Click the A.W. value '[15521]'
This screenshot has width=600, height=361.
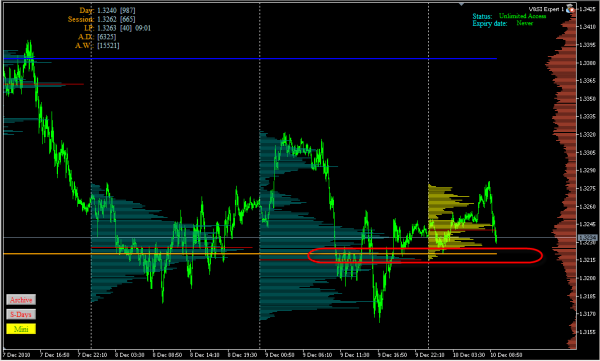[108, 46]
